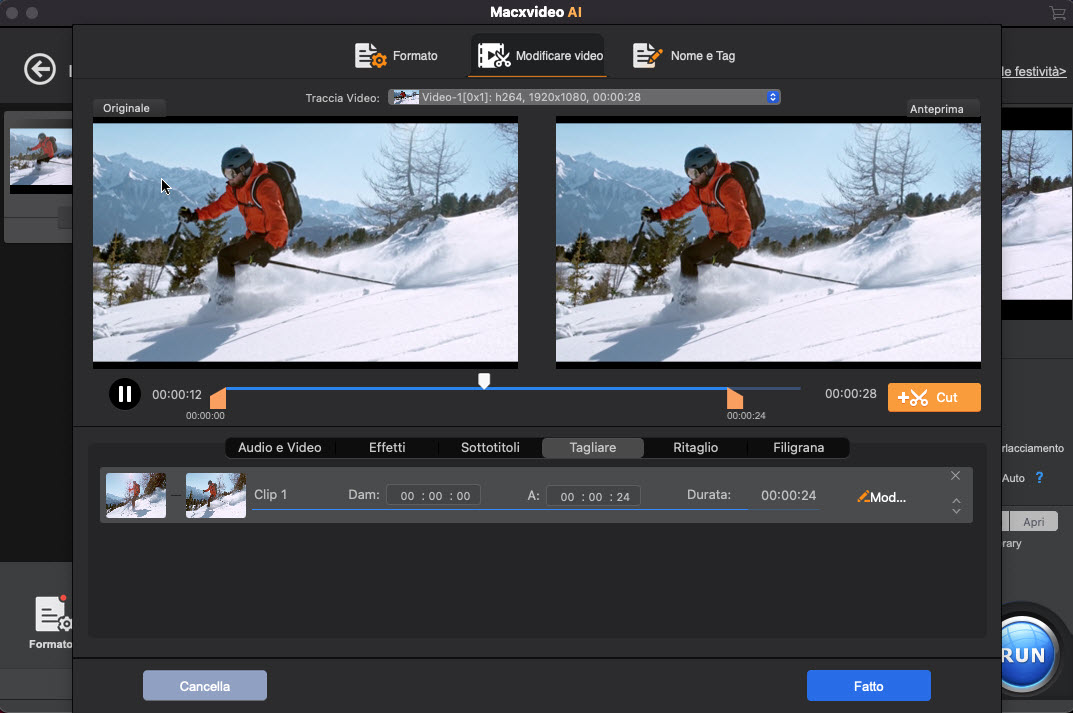Select the Effetti tab

click(x=387, y=448)
